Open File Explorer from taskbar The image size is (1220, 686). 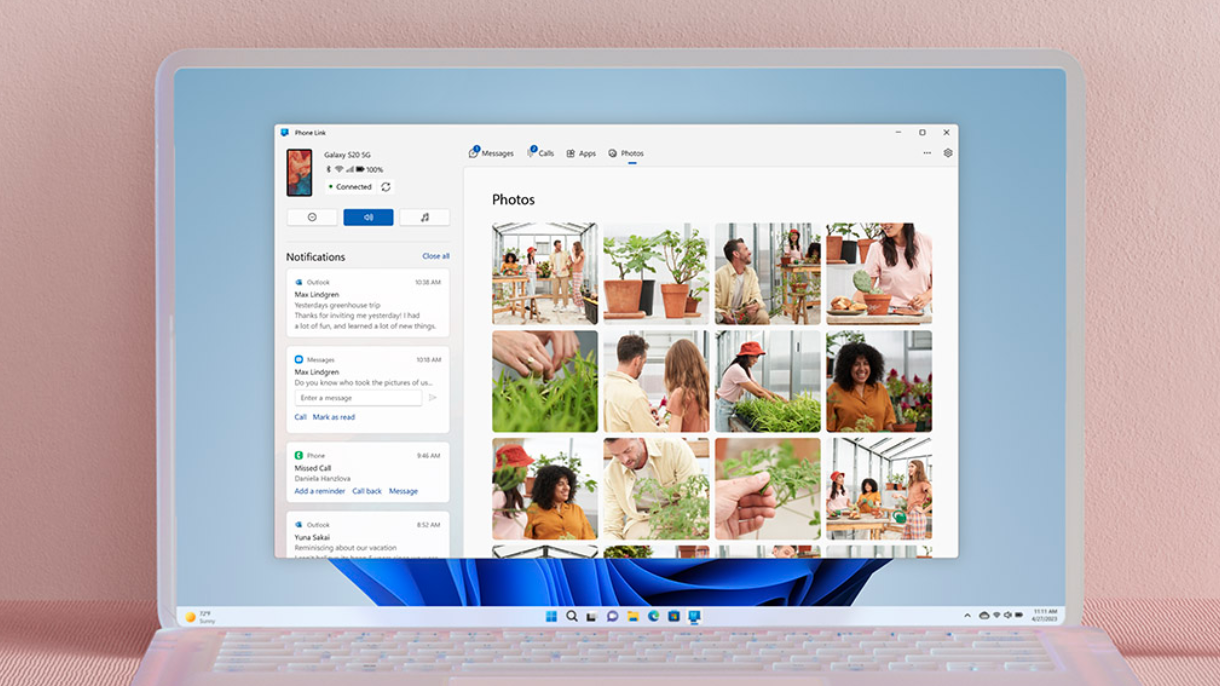[633, 617]
